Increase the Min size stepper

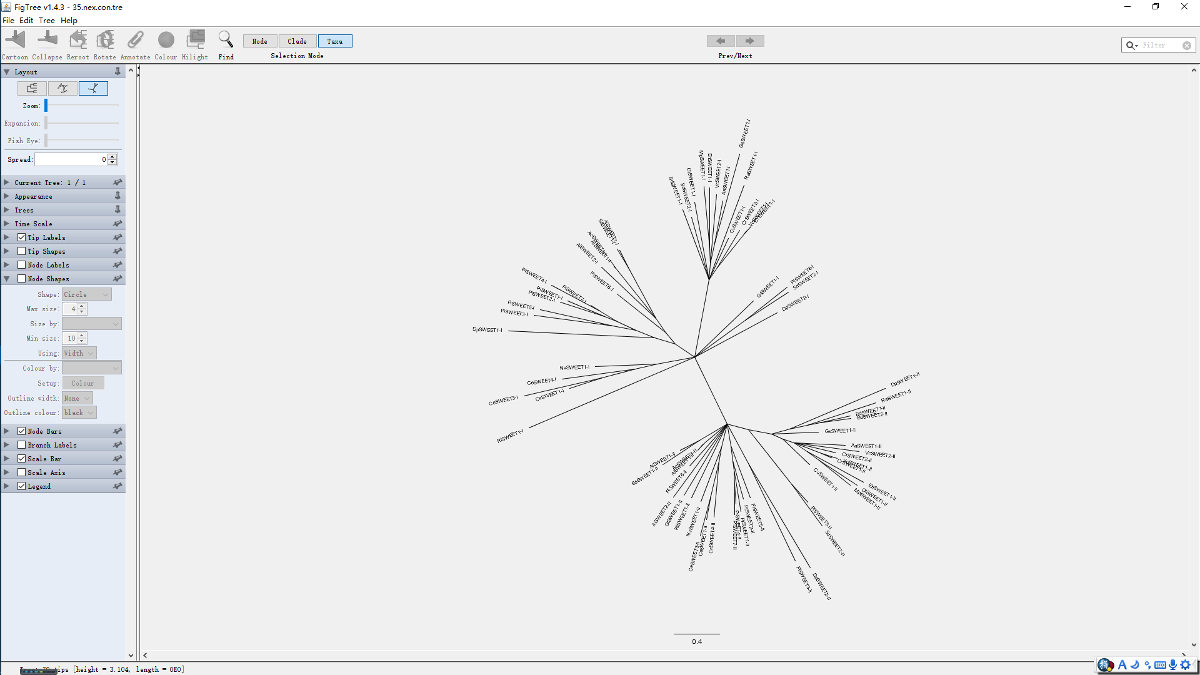pyautogui.click(x=83, y=336)
